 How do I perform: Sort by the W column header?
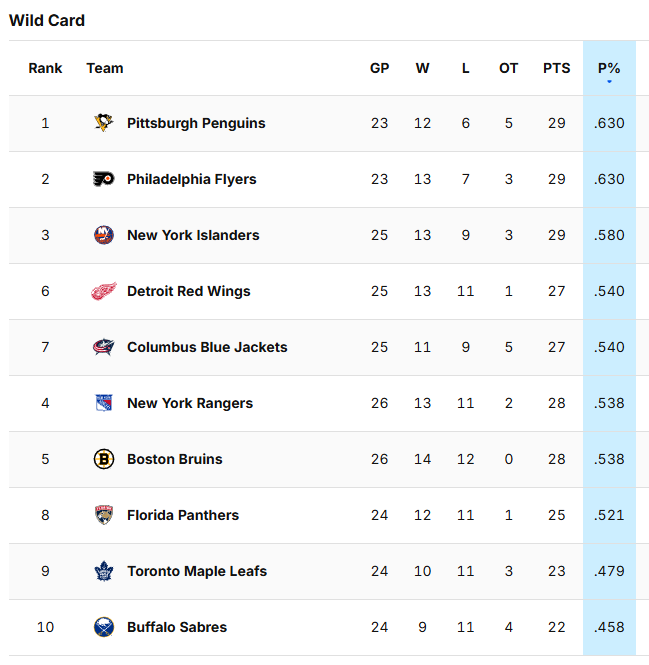click(x=423, y=68)
